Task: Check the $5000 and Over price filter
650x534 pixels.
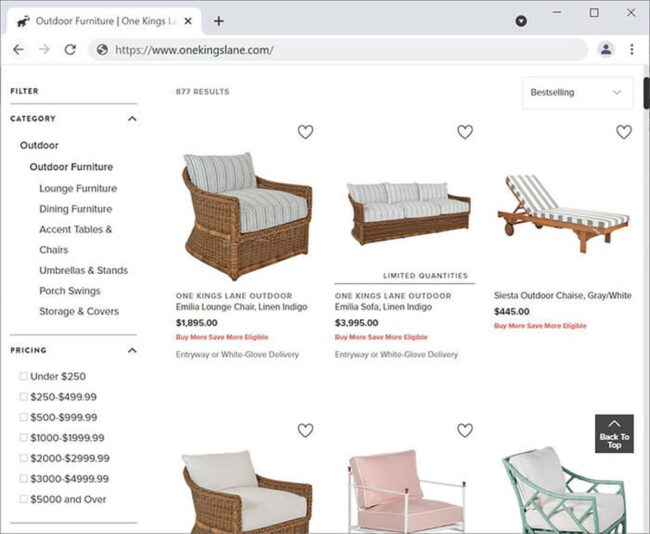Action: pyautogui.click(x=24, y=499)
